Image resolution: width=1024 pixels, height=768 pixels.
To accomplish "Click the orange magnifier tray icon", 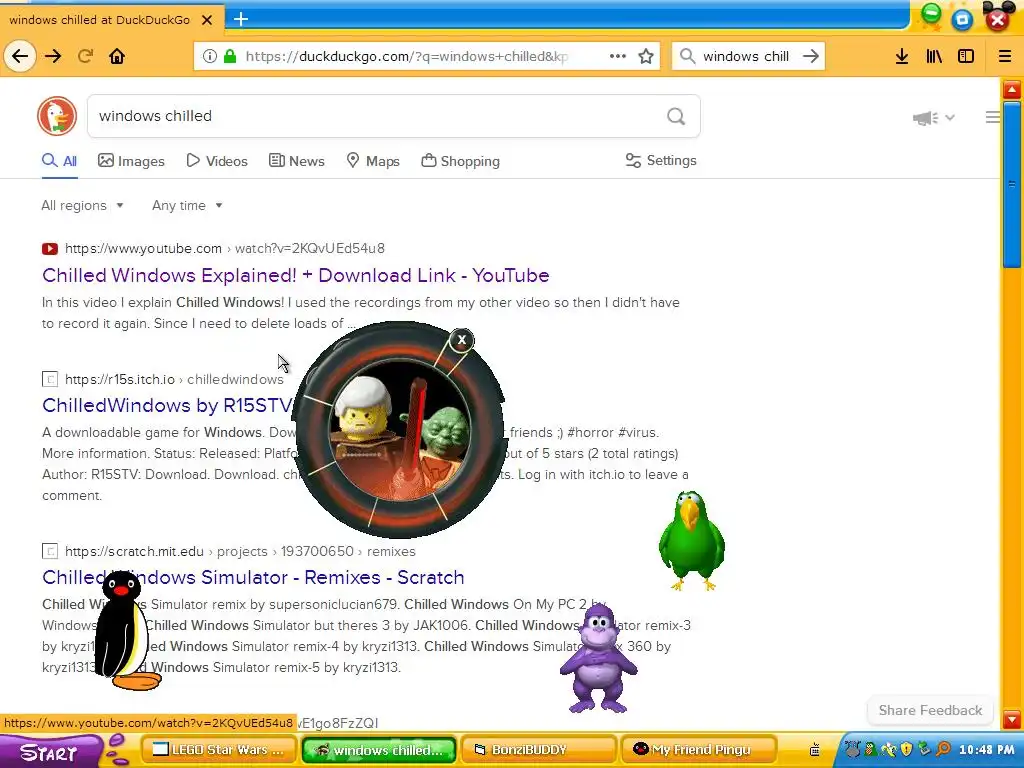I will (943, 750).
